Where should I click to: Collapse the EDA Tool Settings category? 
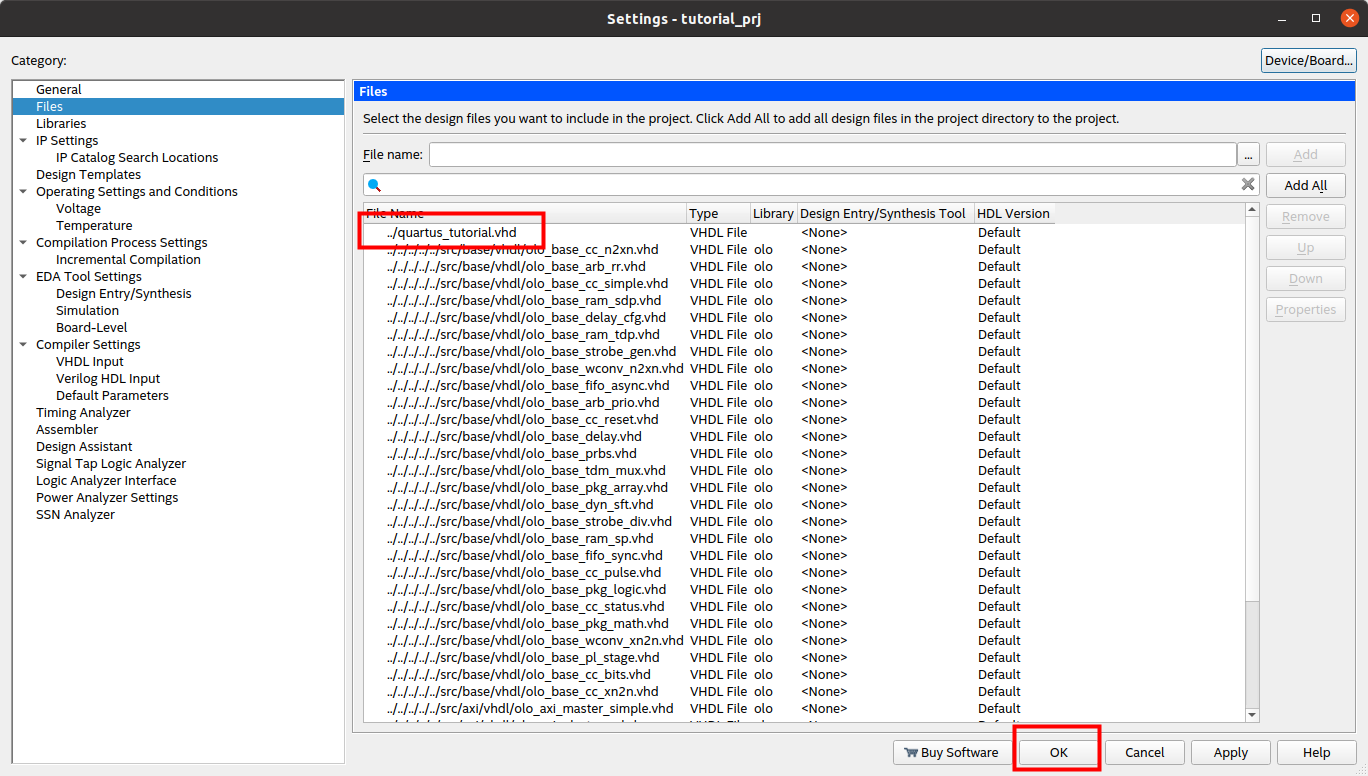click(23, 276)
